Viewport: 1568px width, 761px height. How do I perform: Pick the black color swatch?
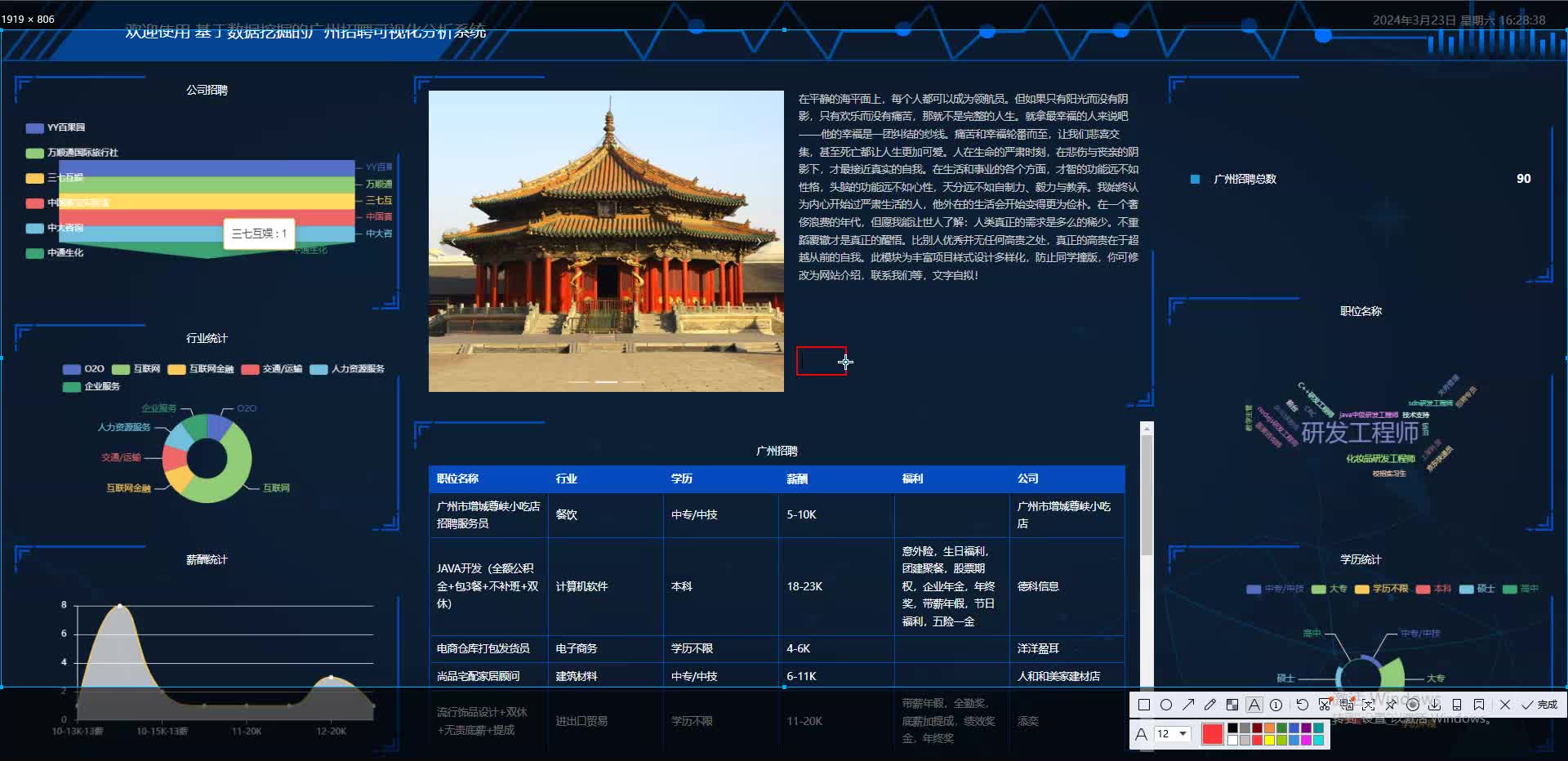click(x=1232, y=728)
